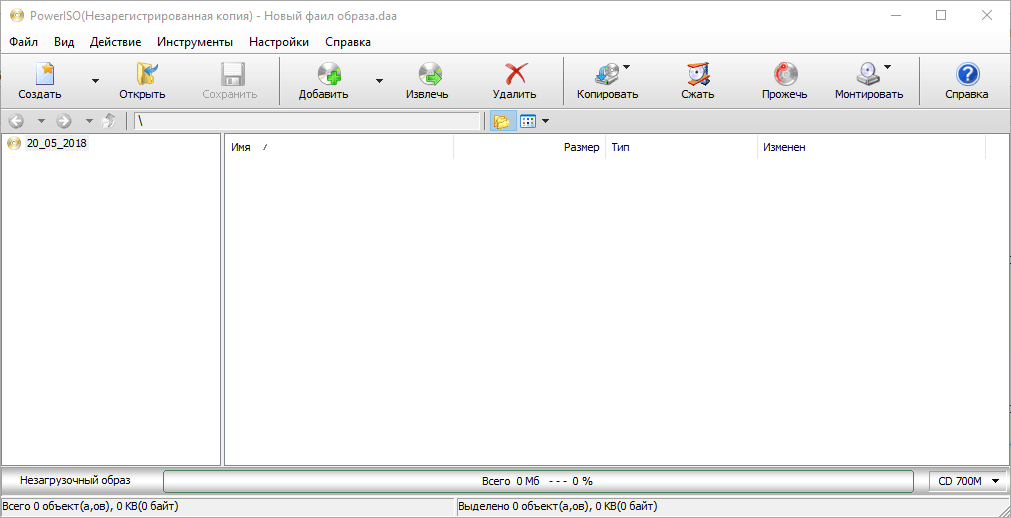Click the Удалить red X icon
The image size is (1011, 518).
[x=515, y=74]
